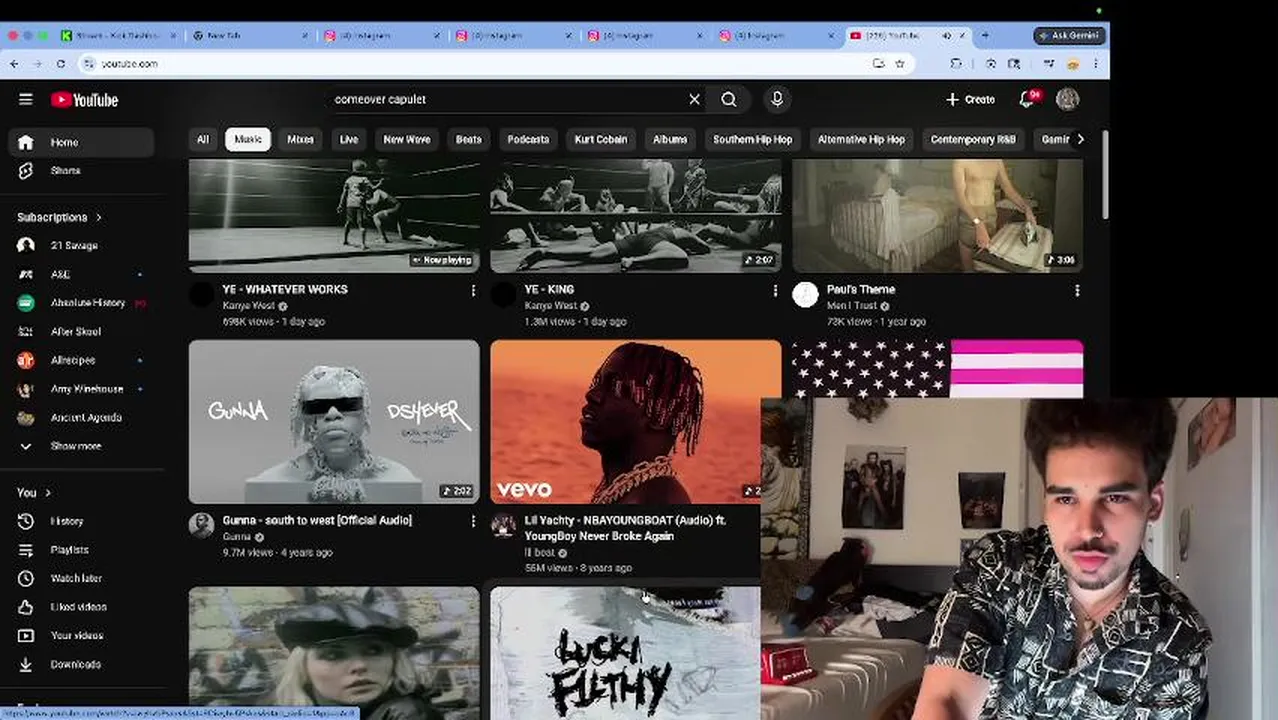The image size is (1278, 720).
Task: Select the Podcasts filter chip
Action: click(528, 139)
